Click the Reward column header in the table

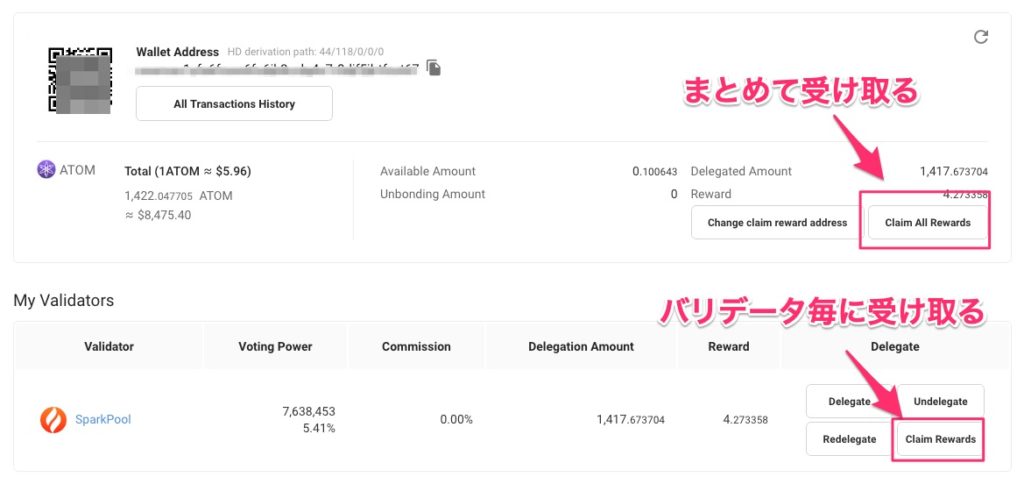tap(729, 347)
